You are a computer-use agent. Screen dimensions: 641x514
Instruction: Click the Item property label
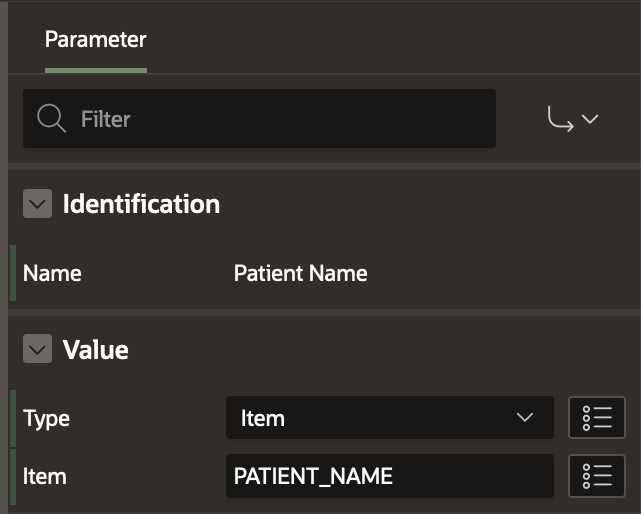coord(43,476)
